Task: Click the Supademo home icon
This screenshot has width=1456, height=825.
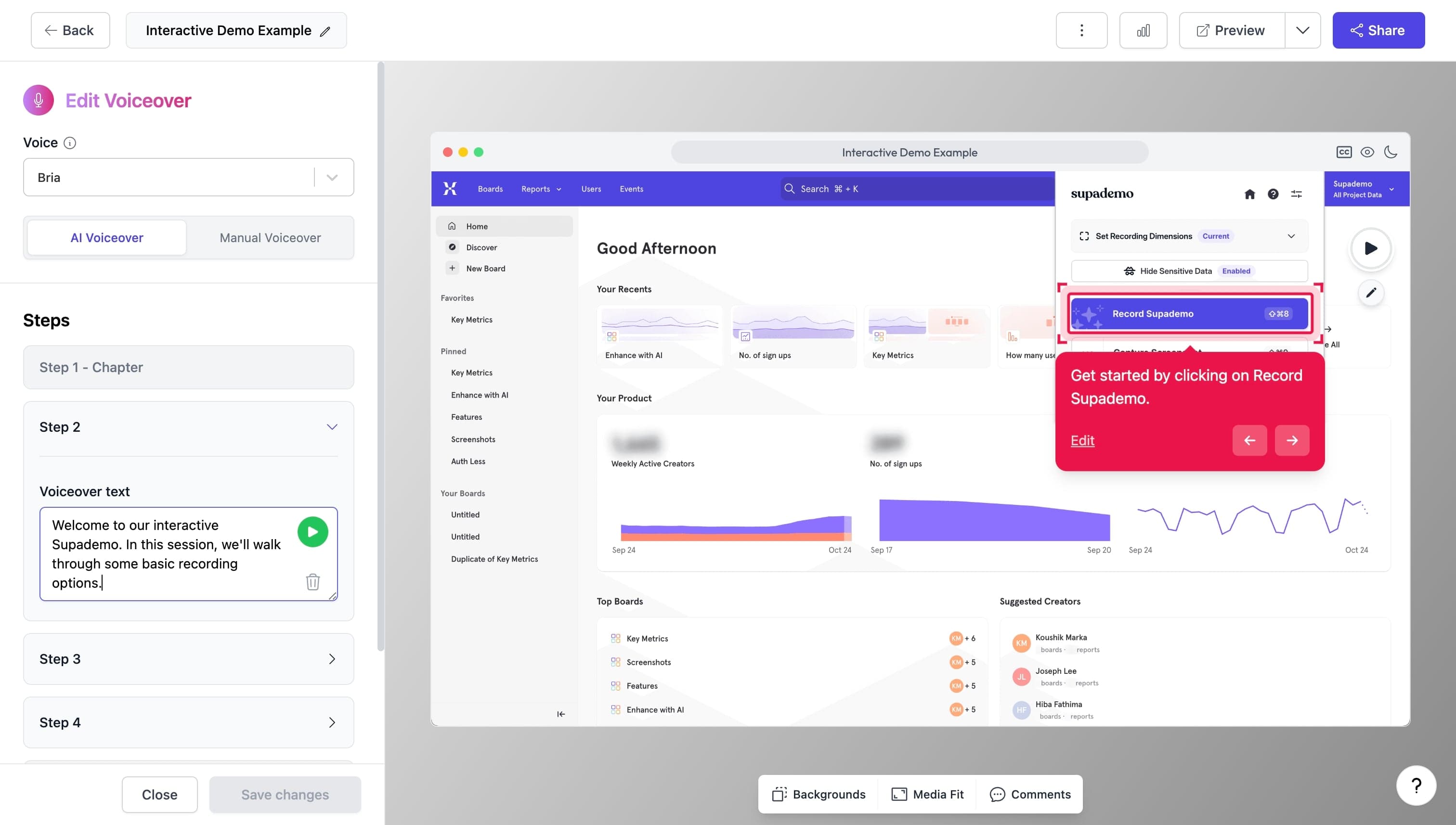Action: (1250, 194)
